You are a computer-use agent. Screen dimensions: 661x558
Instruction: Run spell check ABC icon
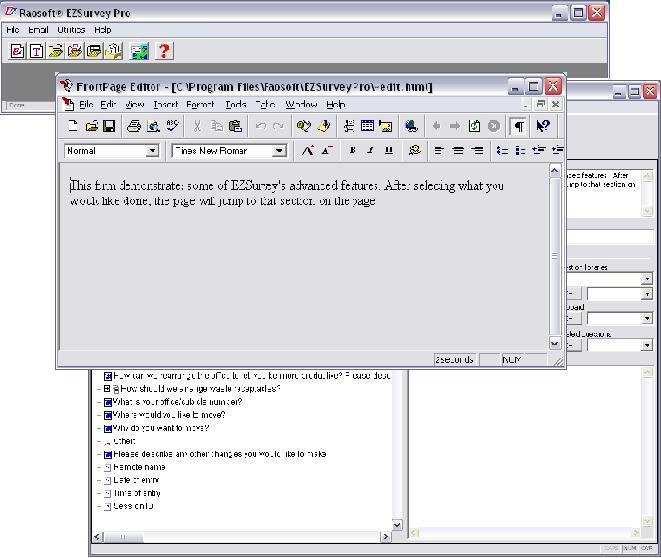(x=172, y=125)
